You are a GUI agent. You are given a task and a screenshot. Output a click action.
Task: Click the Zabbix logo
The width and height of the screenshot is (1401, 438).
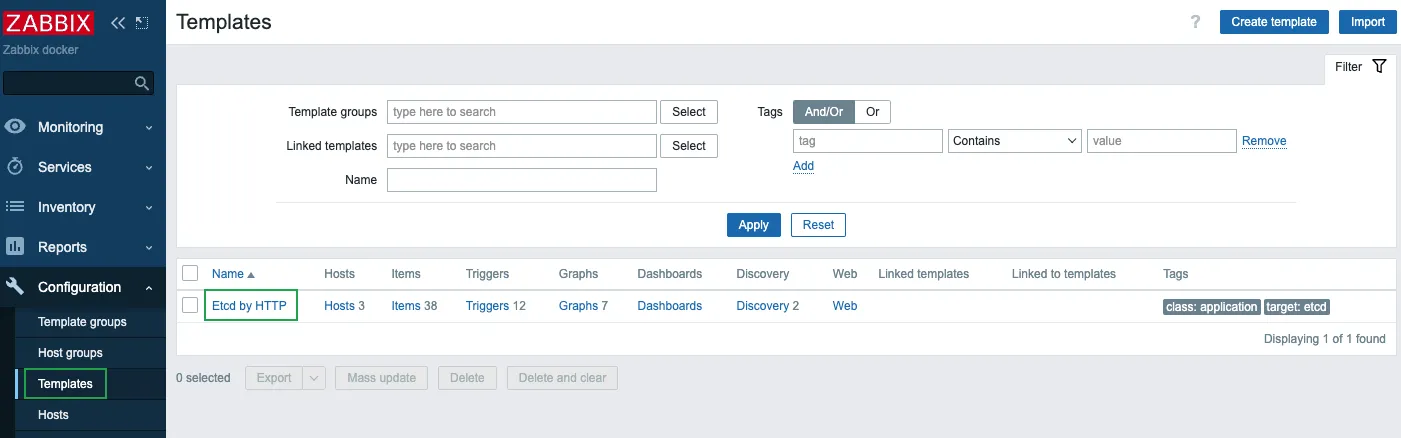click(x=50, y=22)
